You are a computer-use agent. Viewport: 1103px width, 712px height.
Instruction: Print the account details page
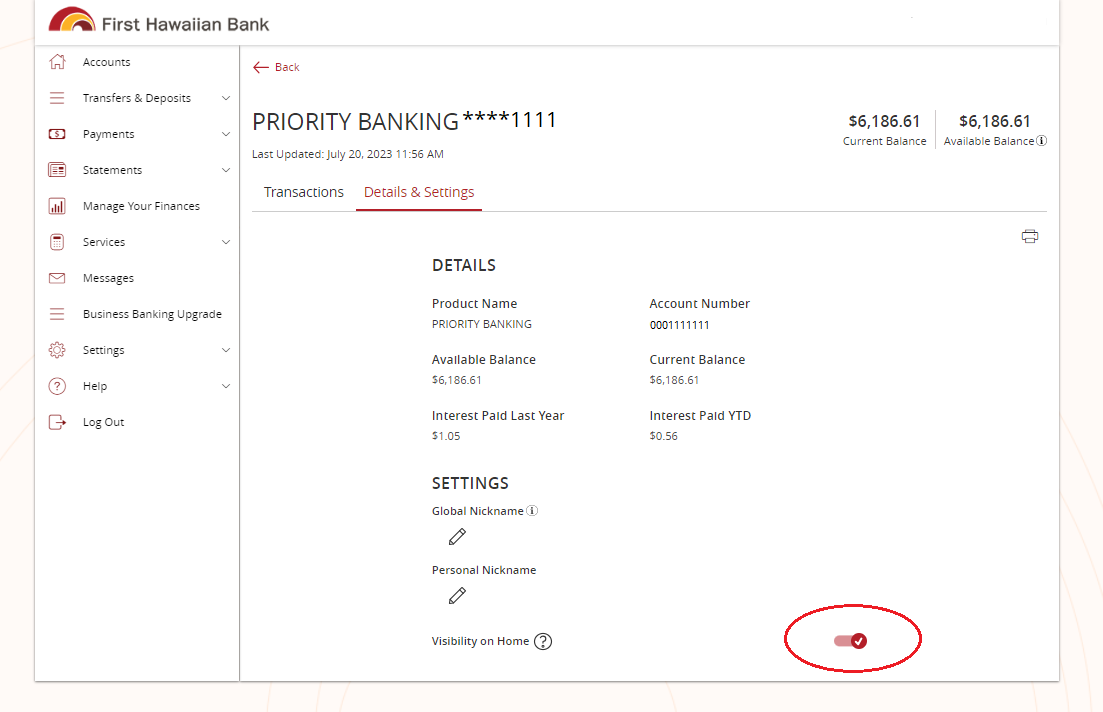[1030, 236]
